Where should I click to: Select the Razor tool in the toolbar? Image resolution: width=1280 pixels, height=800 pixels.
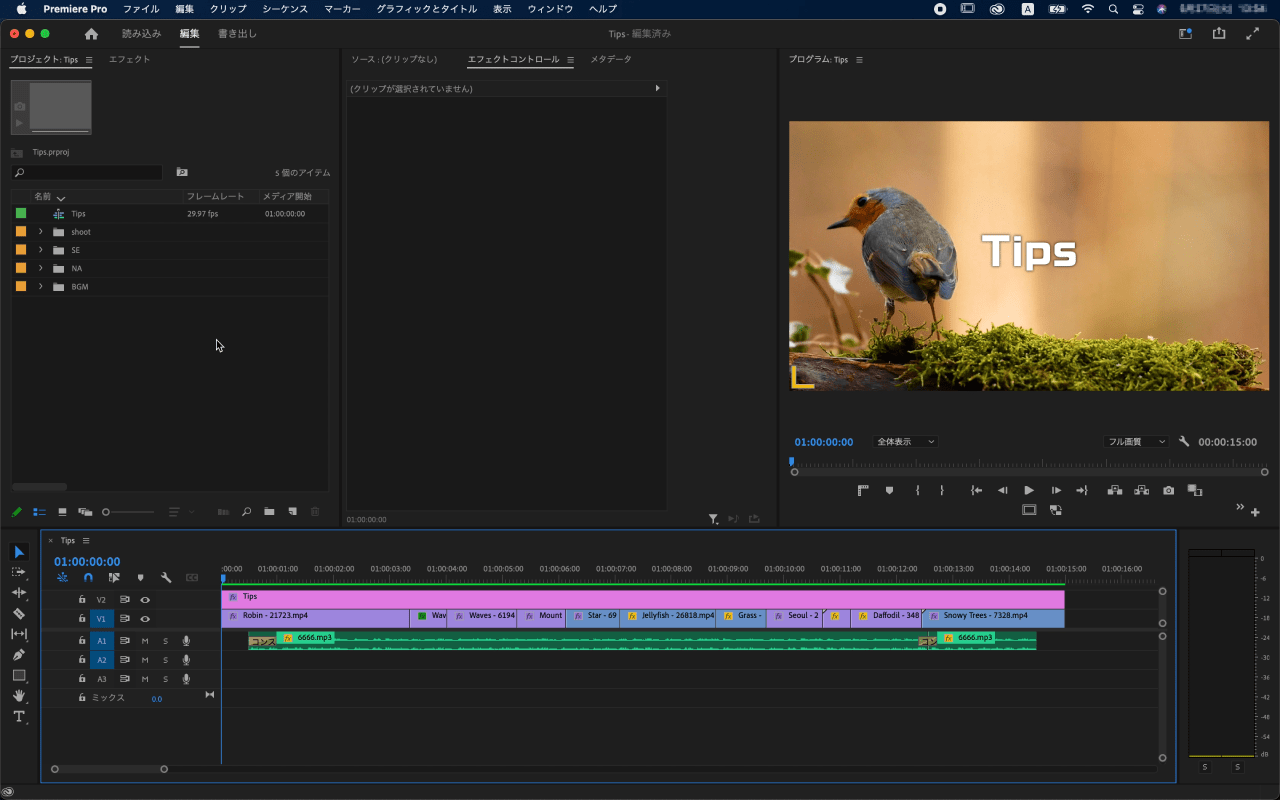coord(19,613)
